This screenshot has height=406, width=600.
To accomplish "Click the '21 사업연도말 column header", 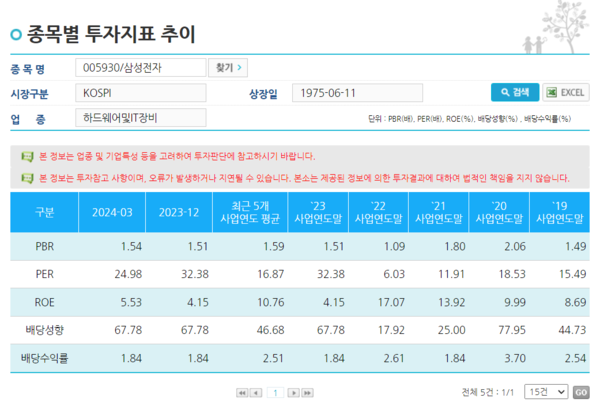I will click(439, 212).
